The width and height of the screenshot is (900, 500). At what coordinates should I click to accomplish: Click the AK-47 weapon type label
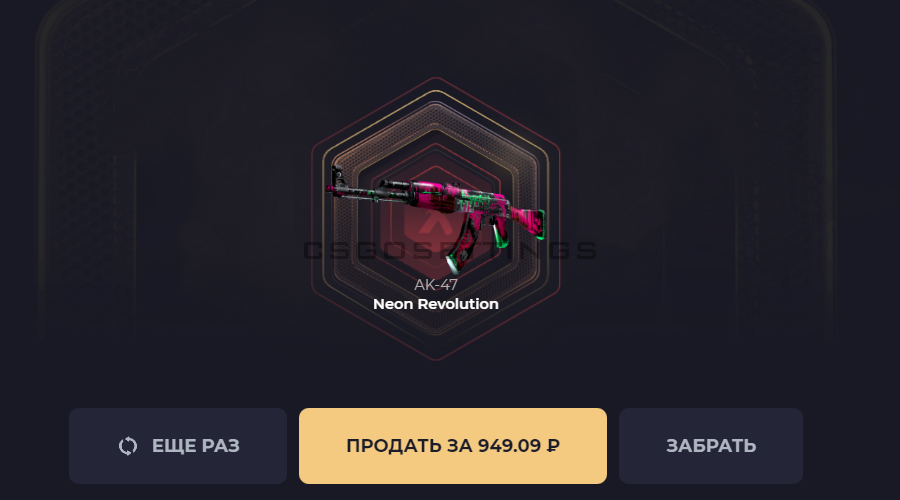436,285
